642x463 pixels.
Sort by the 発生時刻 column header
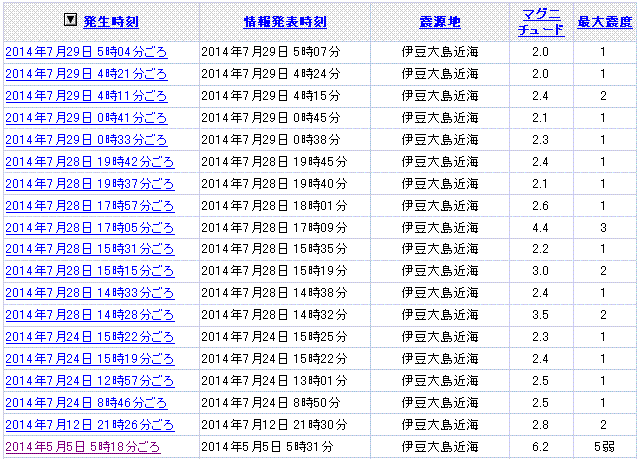111,22
